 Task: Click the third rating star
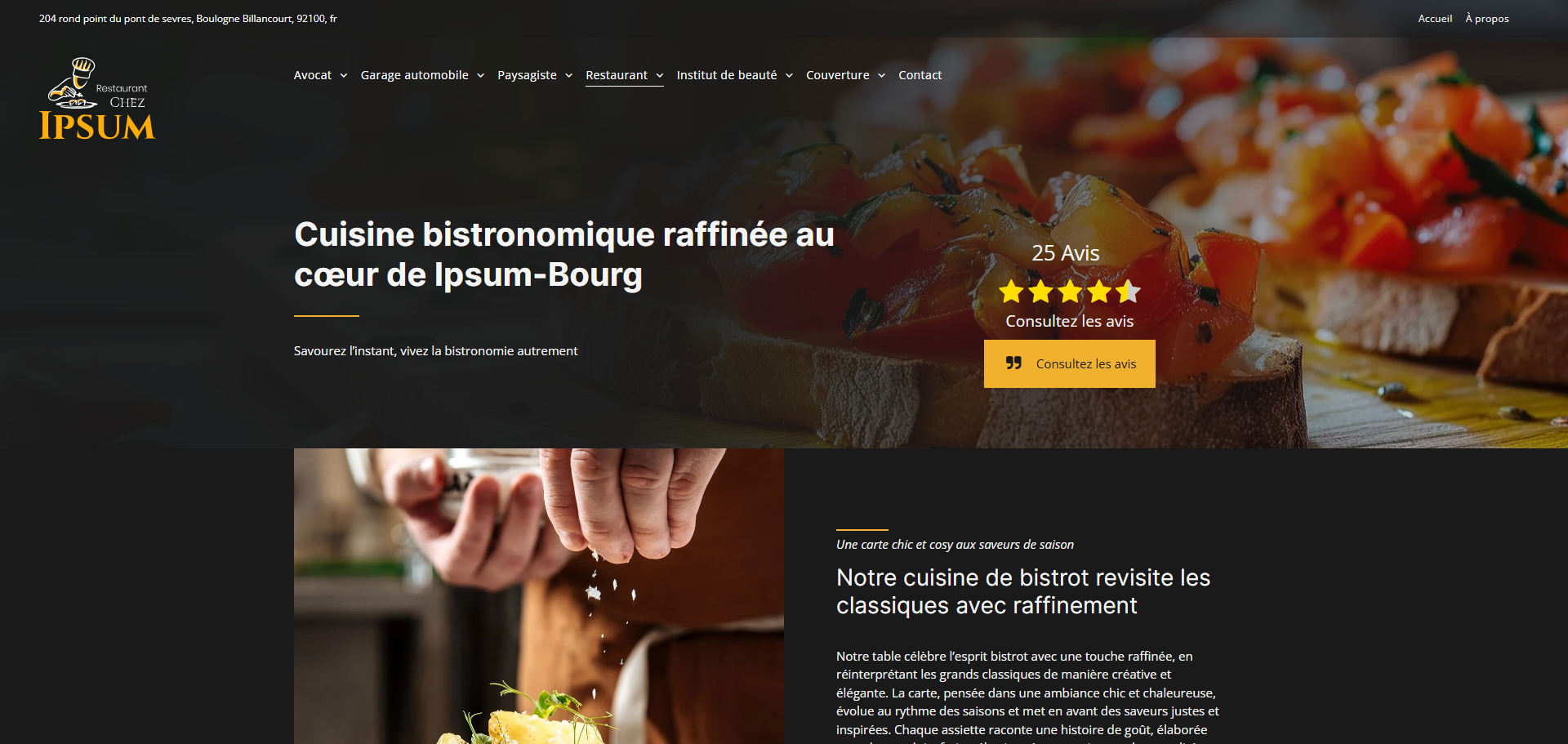coord(1070,292)
